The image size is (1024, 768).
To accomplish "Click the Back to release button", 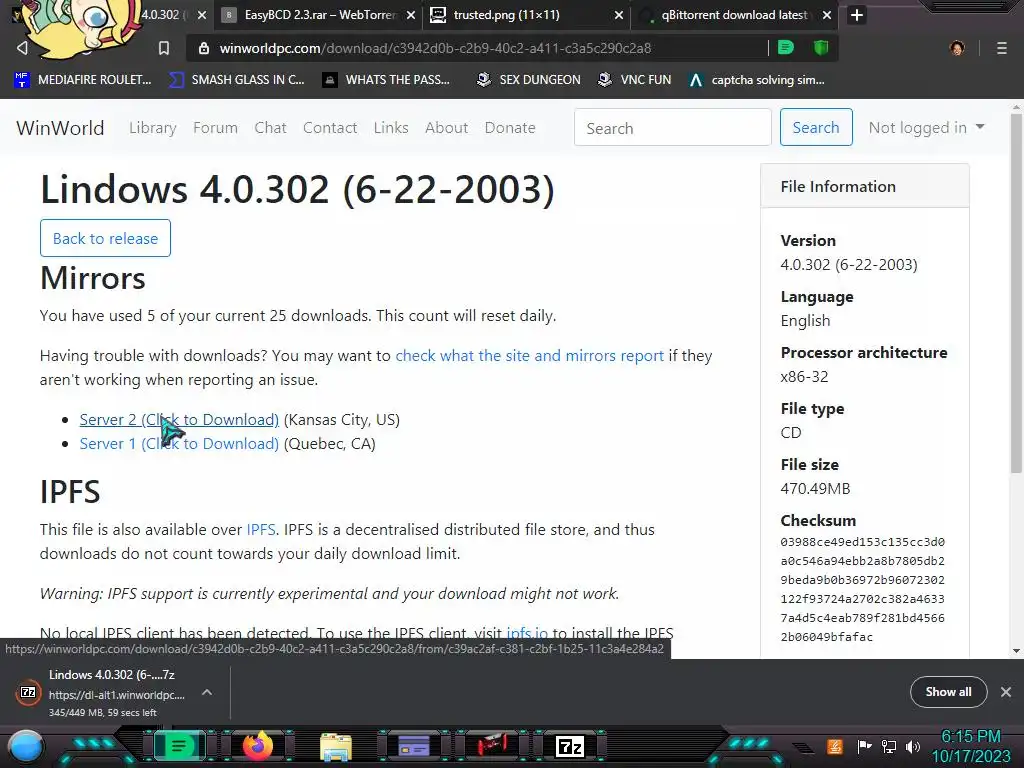I will [x=105, y=238].
